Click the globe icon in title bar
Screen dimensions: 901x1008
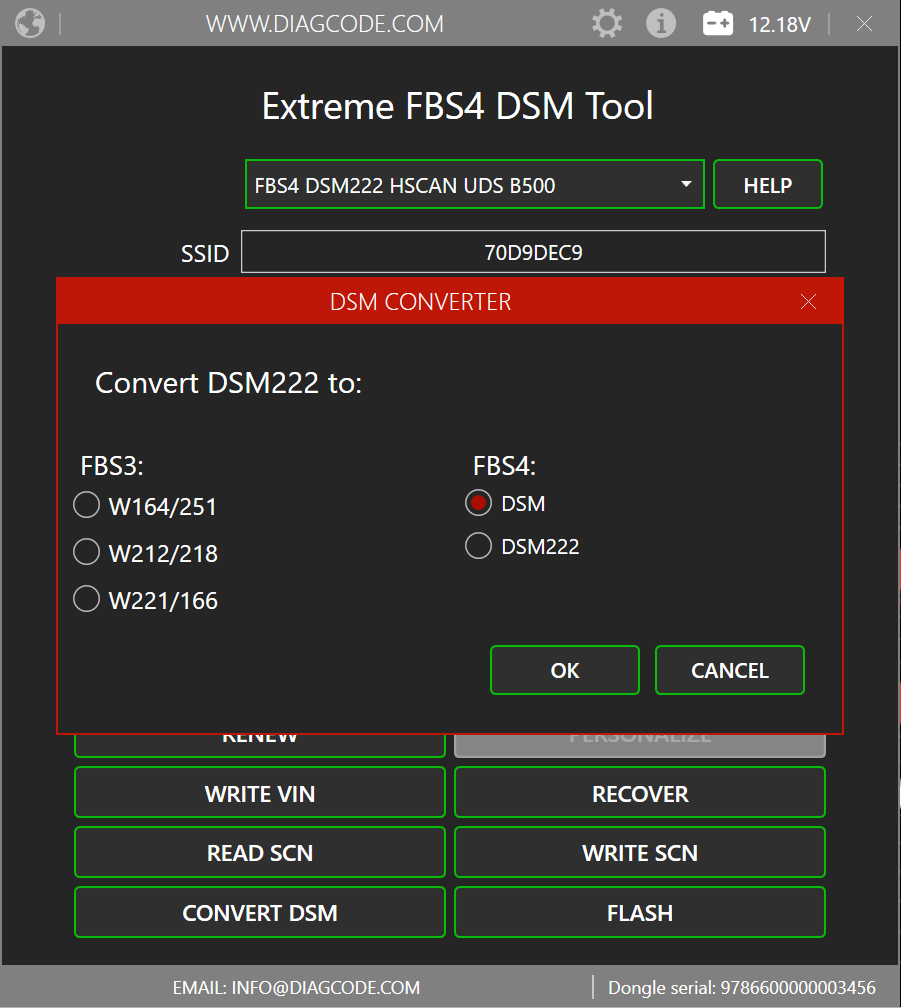[x=30, y=23]
